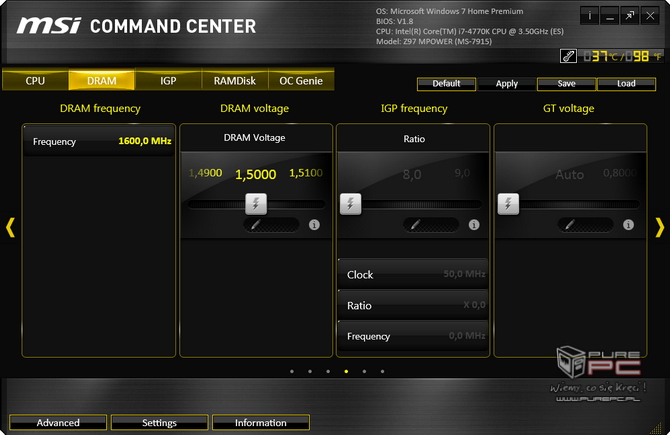
Task: Select the sixth page indicator dot
Action: (x=382, y=371)
